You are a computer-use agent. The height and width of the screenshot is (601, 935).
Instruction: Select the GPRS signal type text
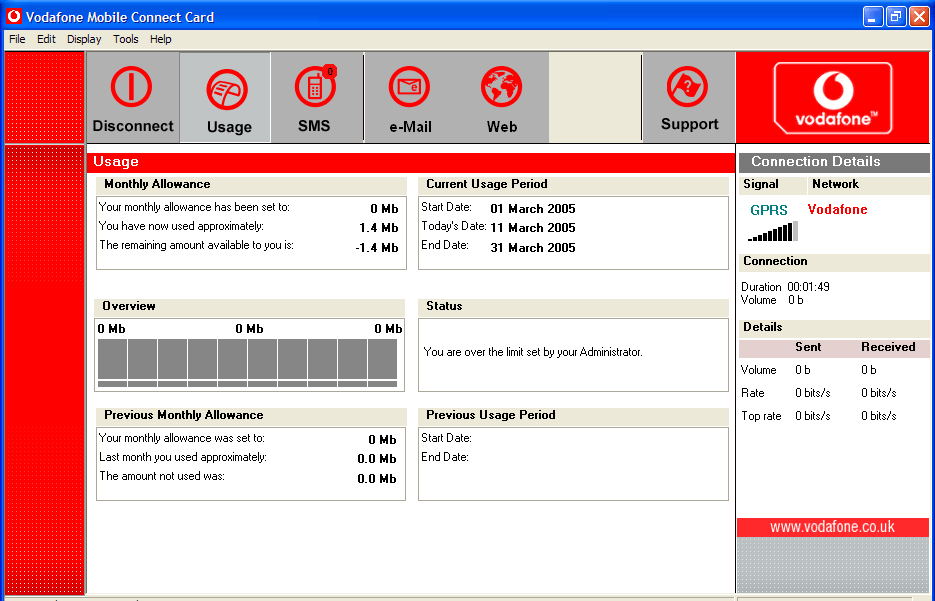tap(769, 210)
